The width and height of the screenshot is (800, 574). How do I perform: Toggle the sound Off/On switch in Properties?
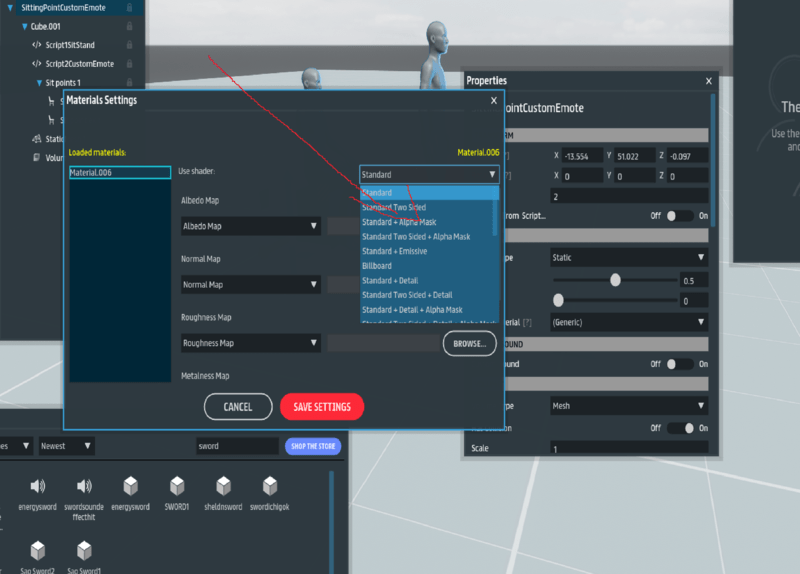click(x=680, y=364)
